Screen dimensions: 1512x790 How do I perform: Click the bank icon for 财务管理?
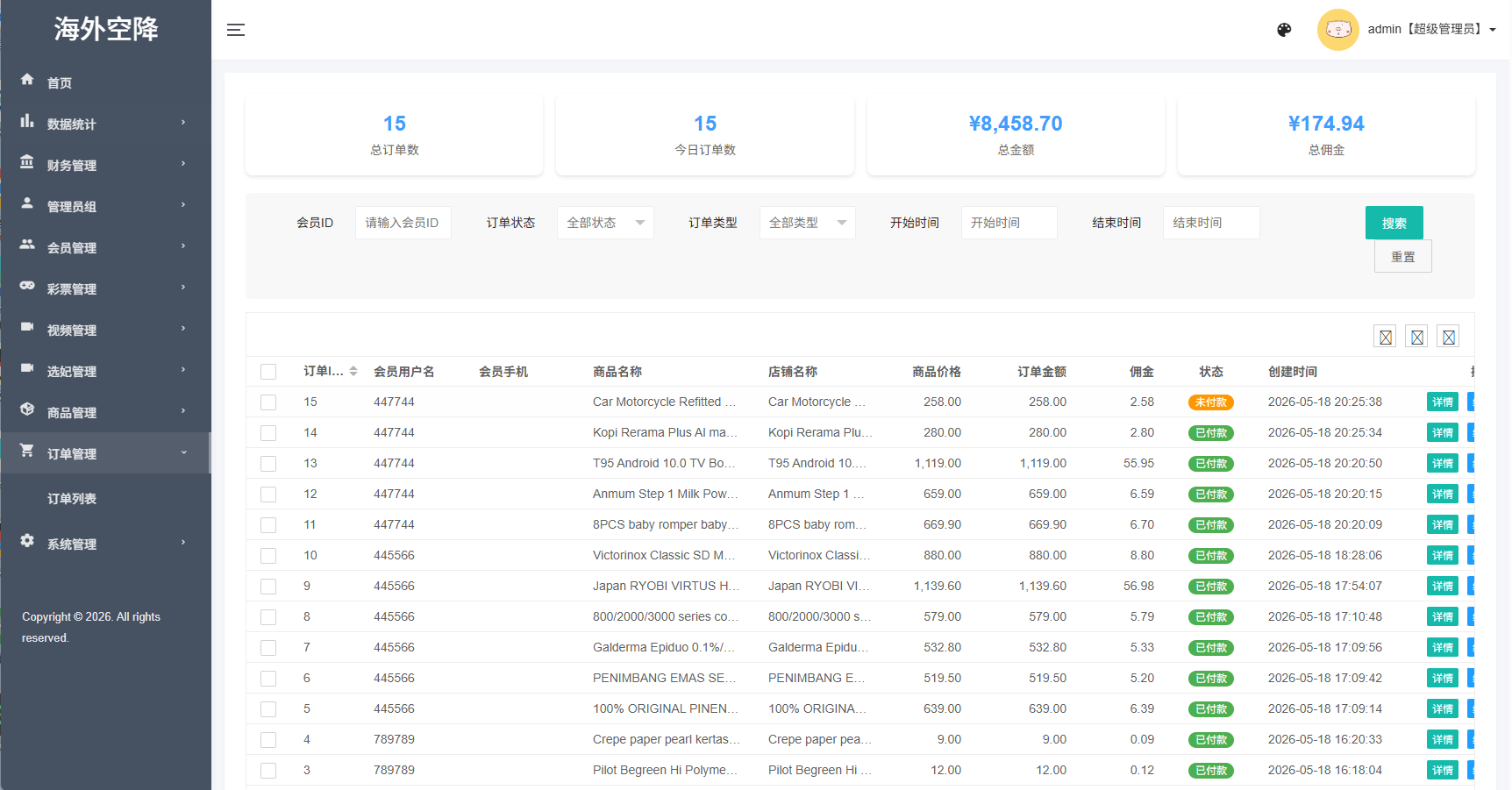[27, 162]
